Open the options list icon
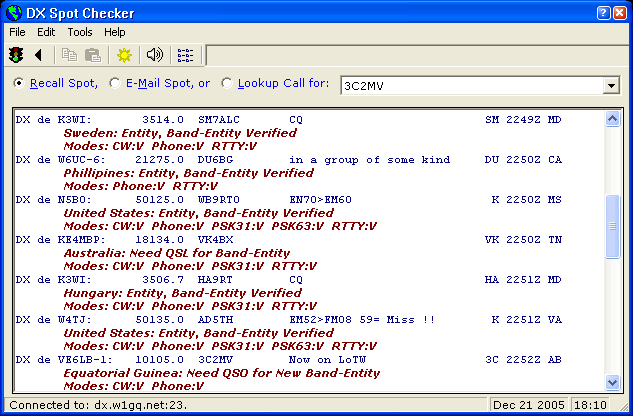The height and width of the screenshot is (416, 633). pyautogui.click(x=186, y=55)
